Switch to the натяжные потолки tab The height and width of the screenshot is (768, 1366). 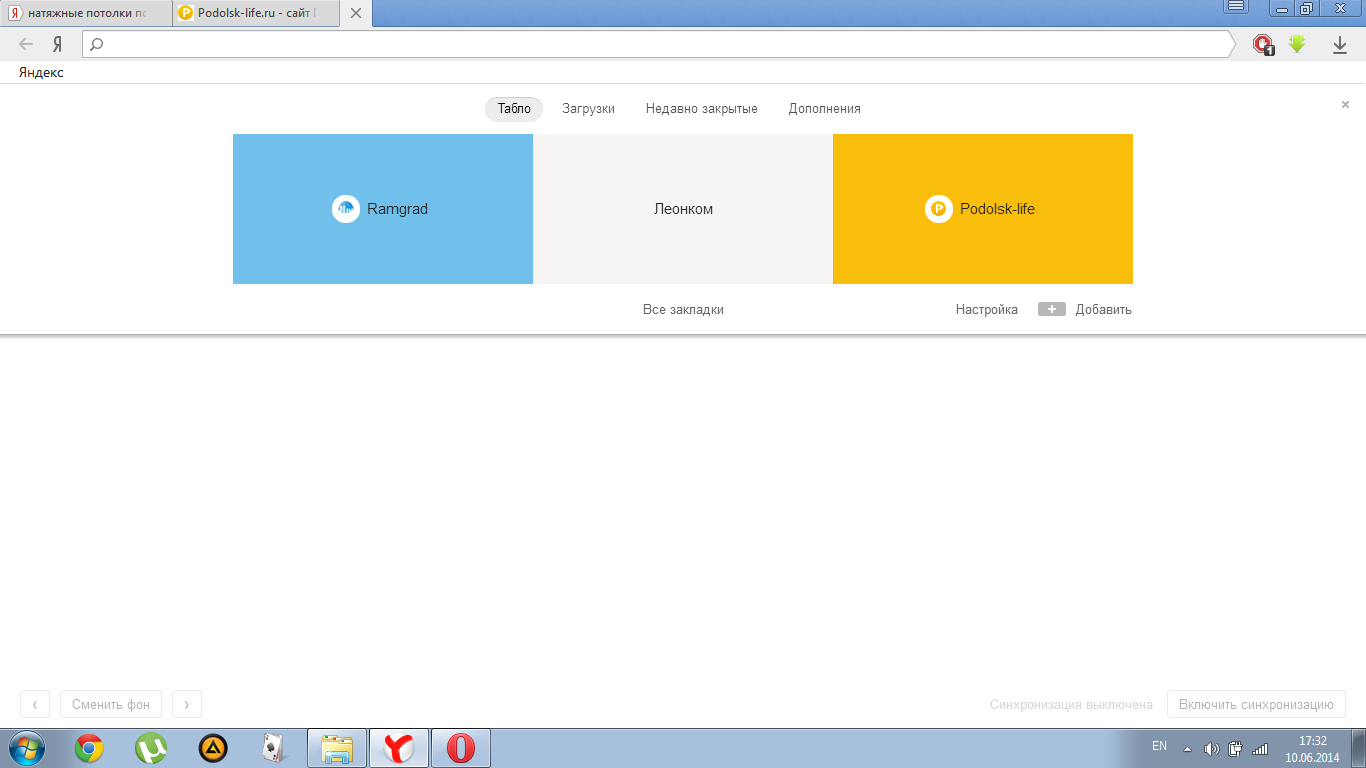86,13
